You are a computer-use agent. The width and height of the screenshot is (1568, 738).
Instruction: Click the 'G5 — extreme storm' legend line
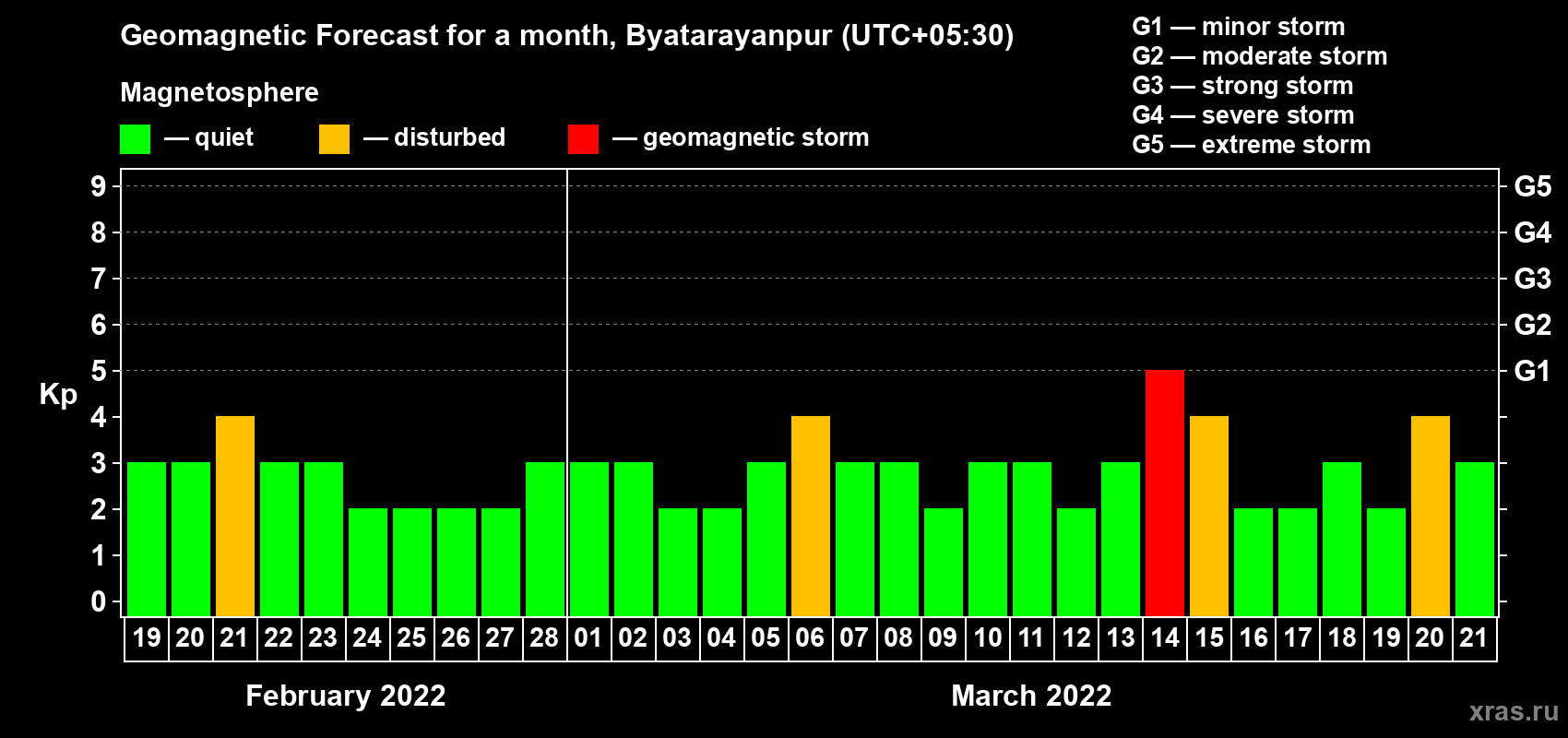tap(1252, 145)
